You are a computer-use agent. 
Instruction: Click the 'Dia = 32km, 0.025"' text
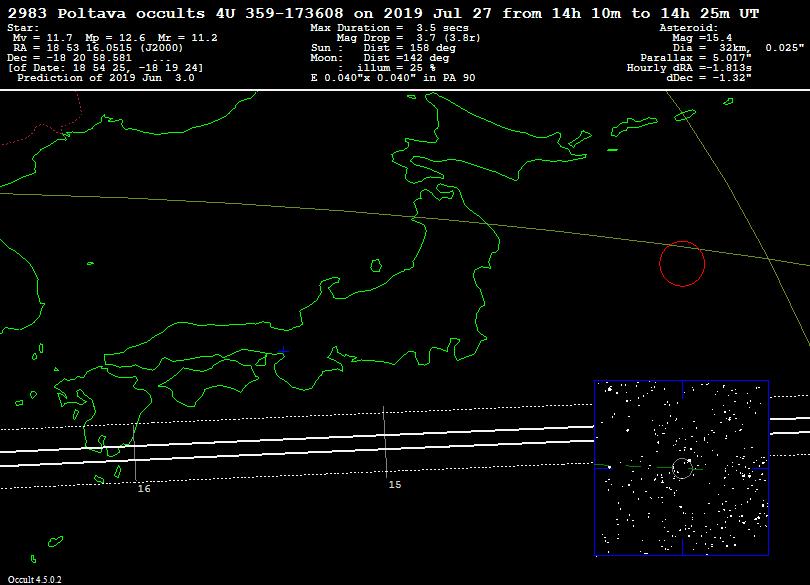tap(738, 48)
